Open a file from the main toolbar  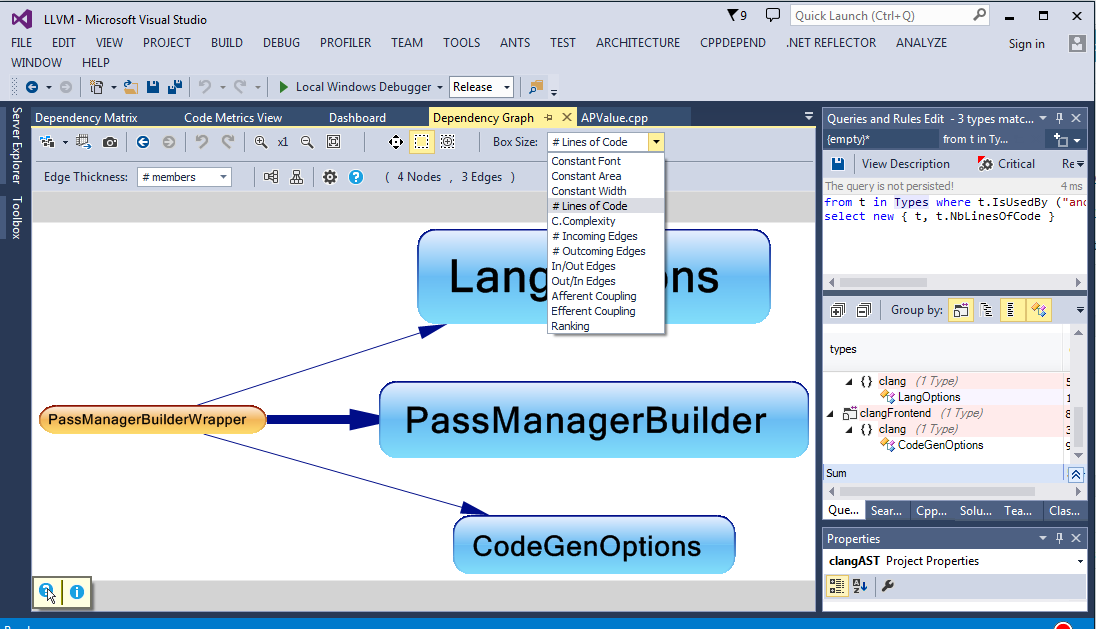[131, 87]
